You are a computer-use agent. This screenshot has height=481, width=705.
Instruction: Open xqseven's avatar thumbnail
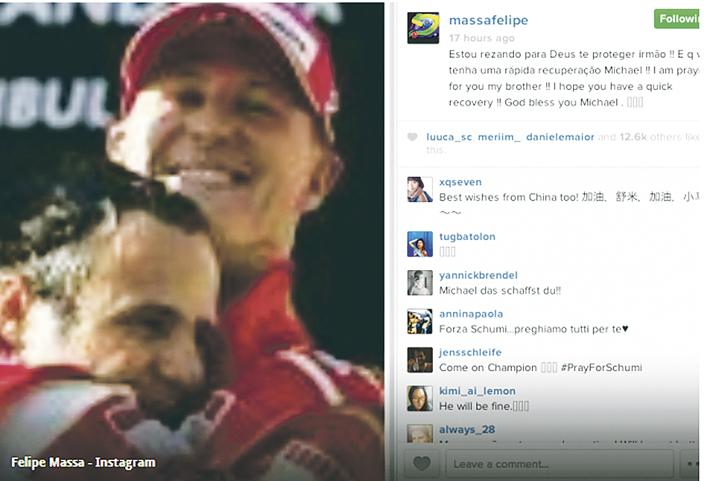coord(419,189)
